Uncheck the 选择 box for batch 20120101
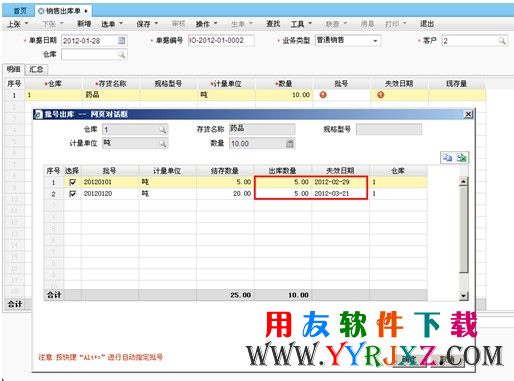Screen dimensions: 514x381 [72, 182]
